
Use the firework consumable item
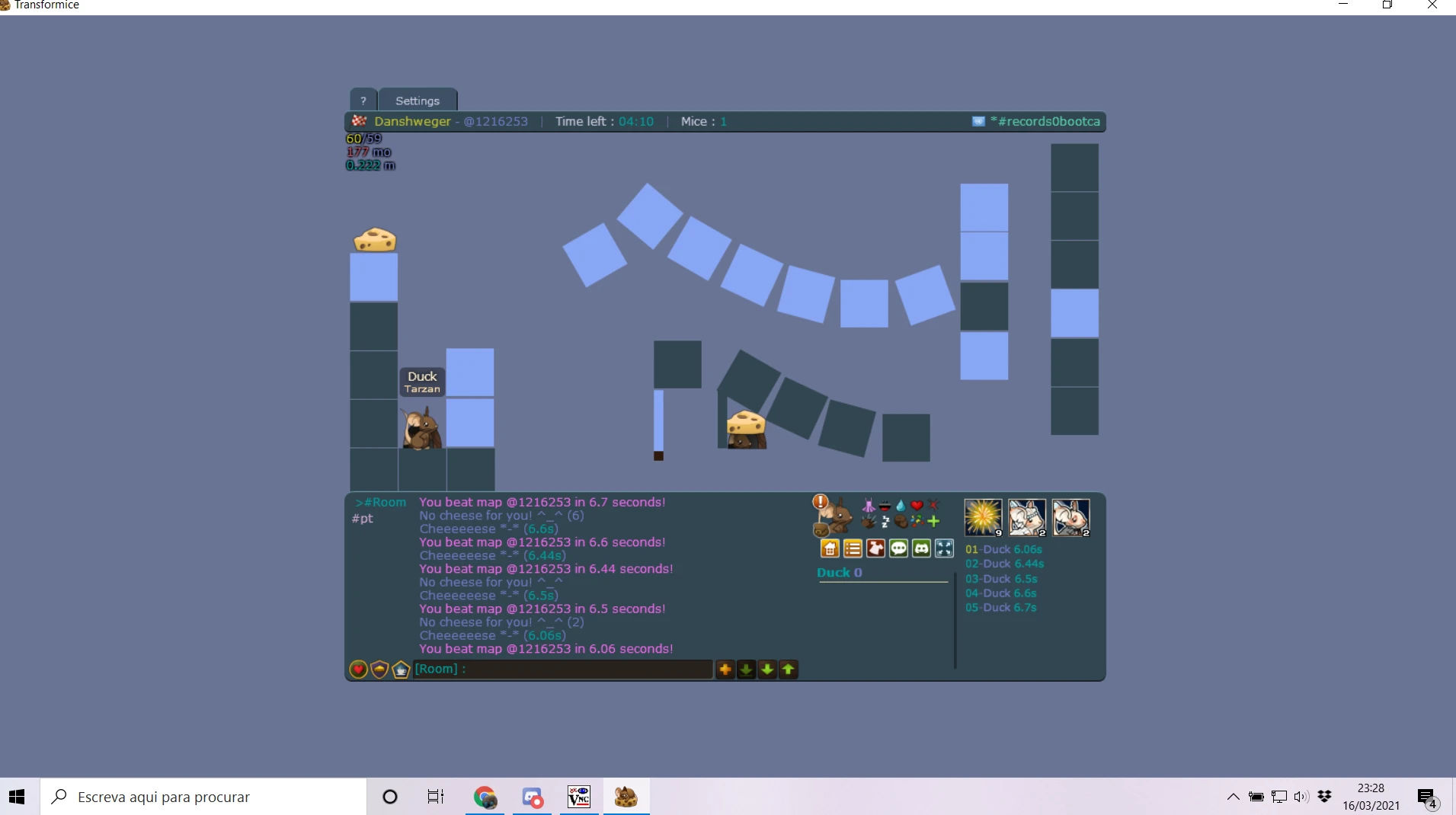pos(983,518)
